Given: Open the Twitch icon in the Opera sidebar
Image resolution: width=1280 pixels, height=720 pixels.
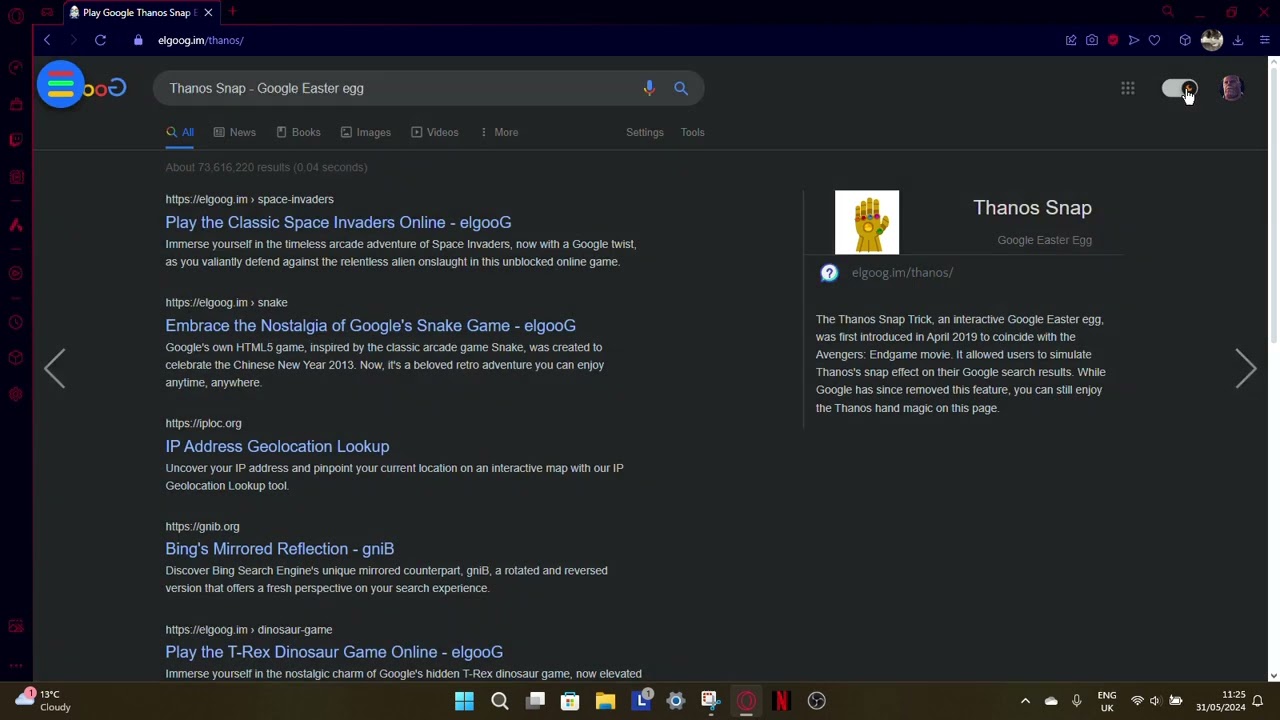Looking at the screenshot, I should coord(16,140).
